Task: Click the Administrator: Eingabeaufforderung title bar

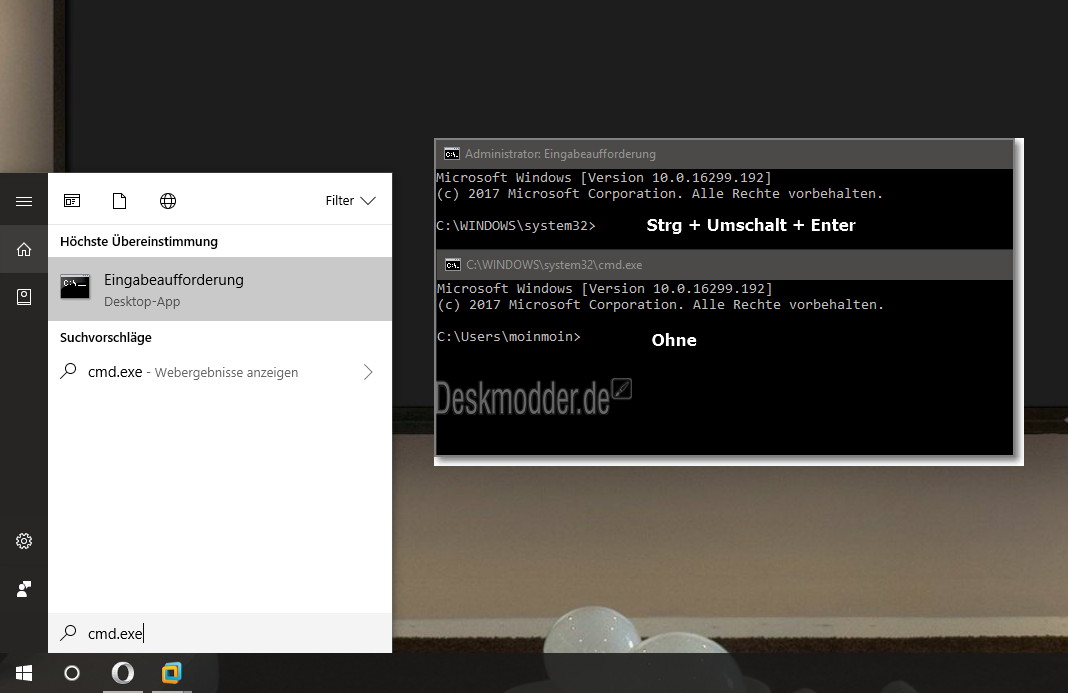Action: point(724,154)
